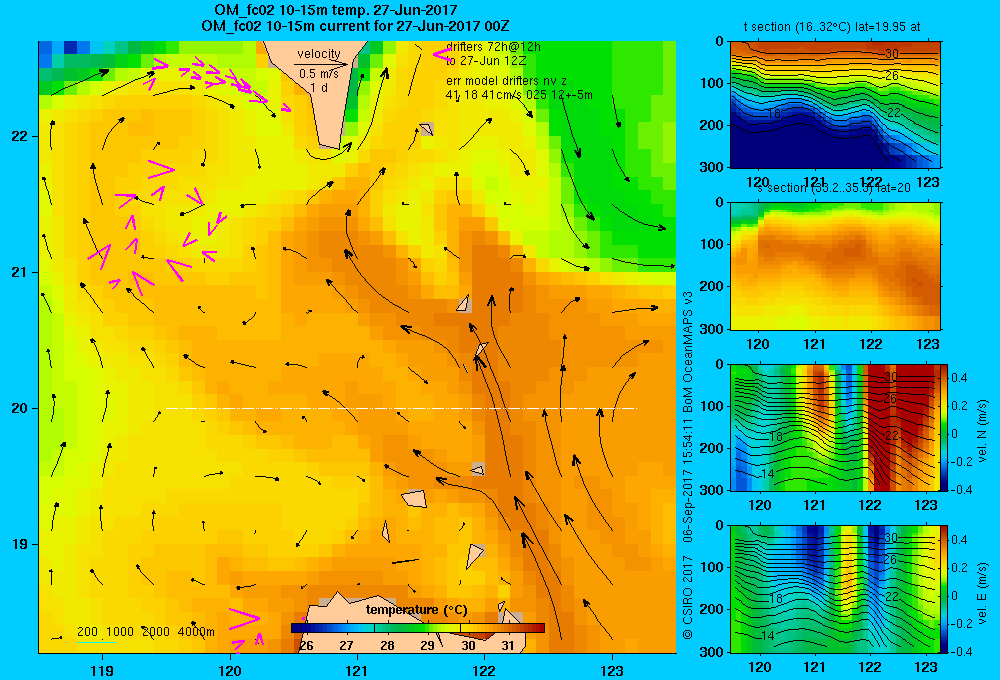Click the 'velocity' legend label
Viewport: 1000px width, 680px height.
tap(318, 54)
